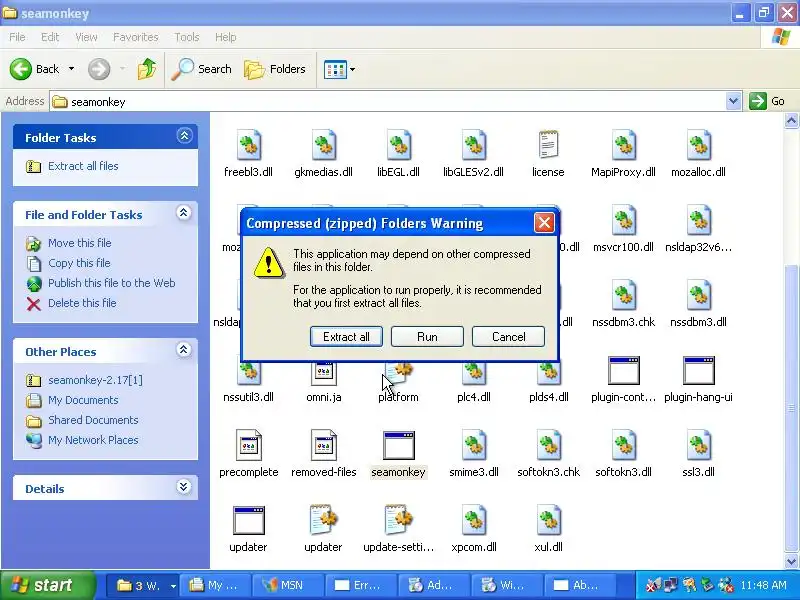
Task: Toggle the Folders pane button
Action: (275, 69)
